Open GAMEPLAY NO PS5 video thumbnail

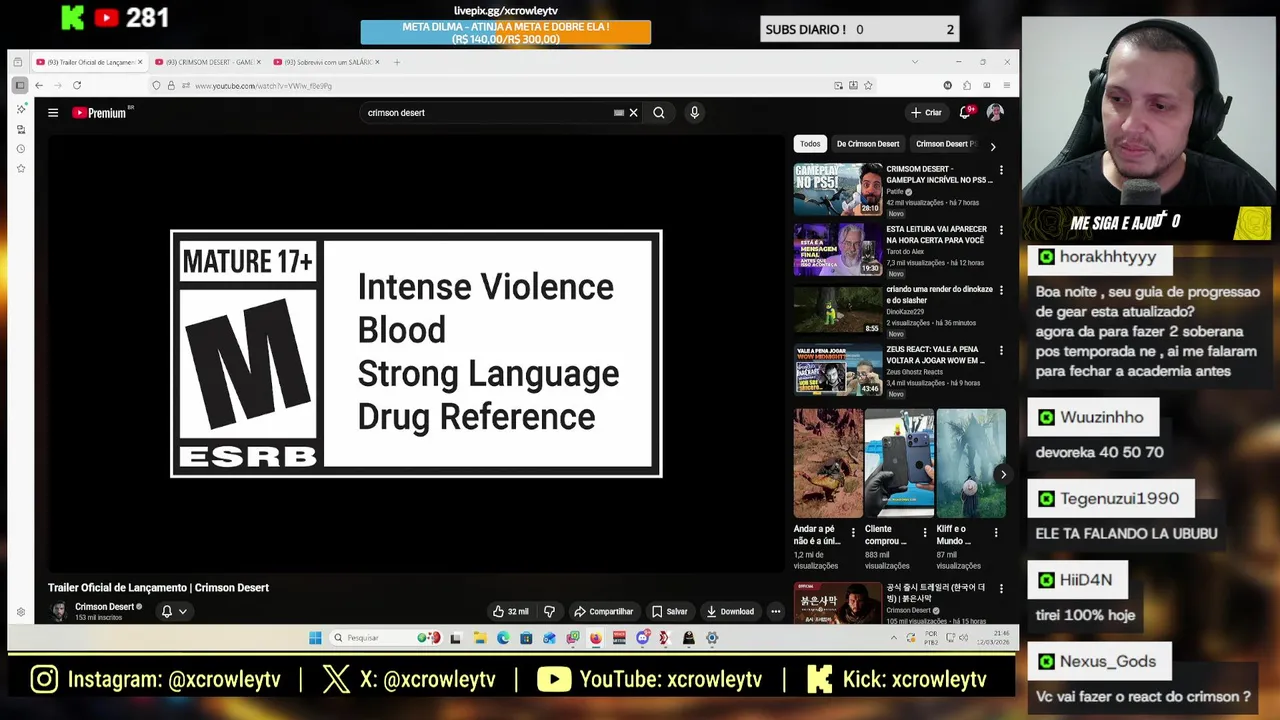pyautogui.click(x=838, y=190)
